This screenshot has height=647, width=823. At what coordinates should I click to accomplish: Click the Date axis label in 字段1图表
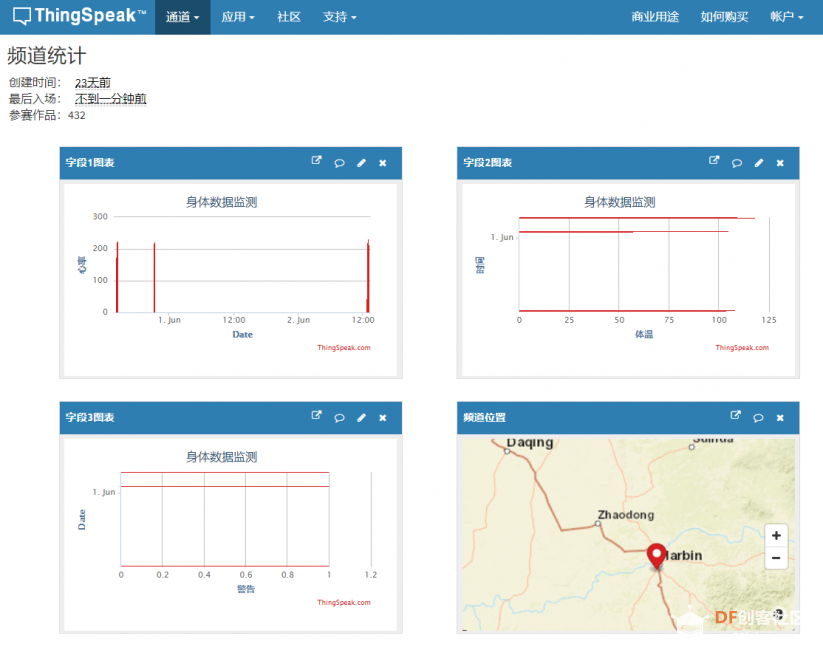click(242, 335)
